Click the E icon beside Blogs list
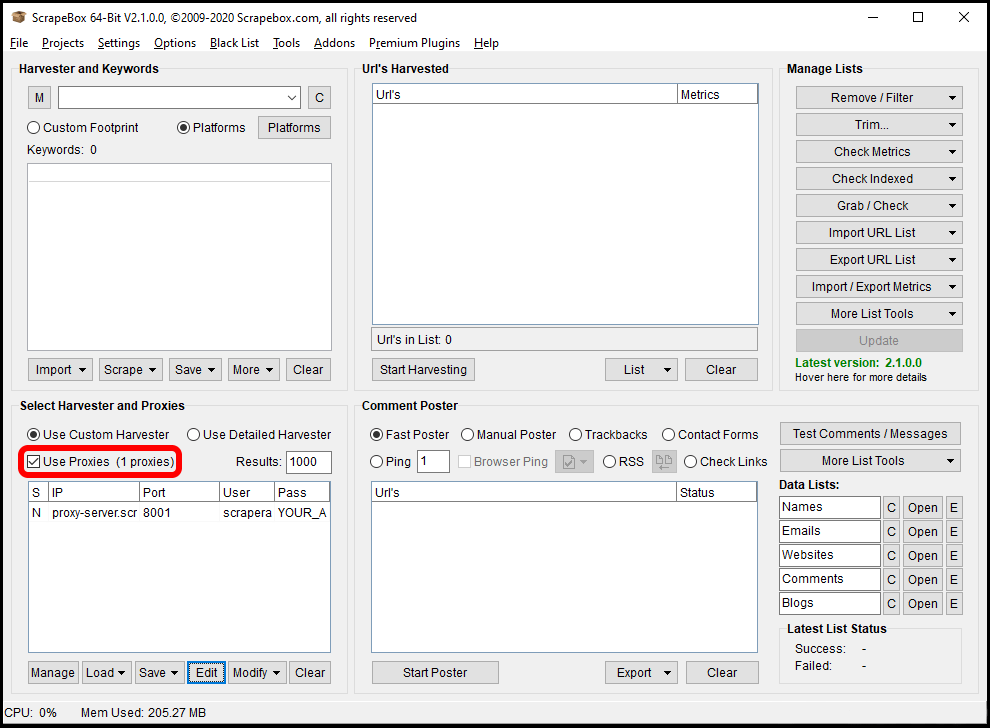 954,603
